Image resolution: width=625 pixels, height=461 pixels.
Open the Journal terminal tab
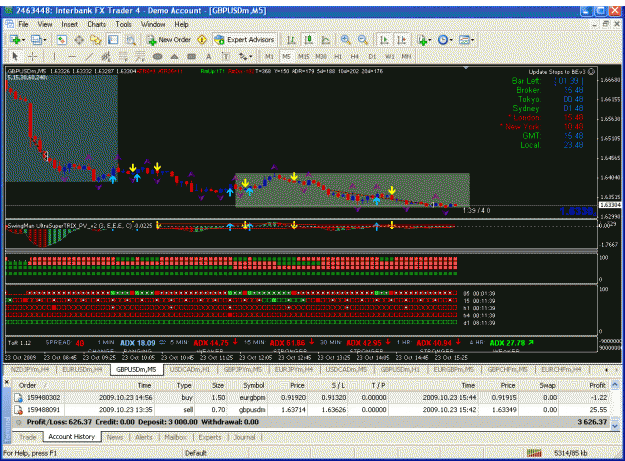pos(244,437)
